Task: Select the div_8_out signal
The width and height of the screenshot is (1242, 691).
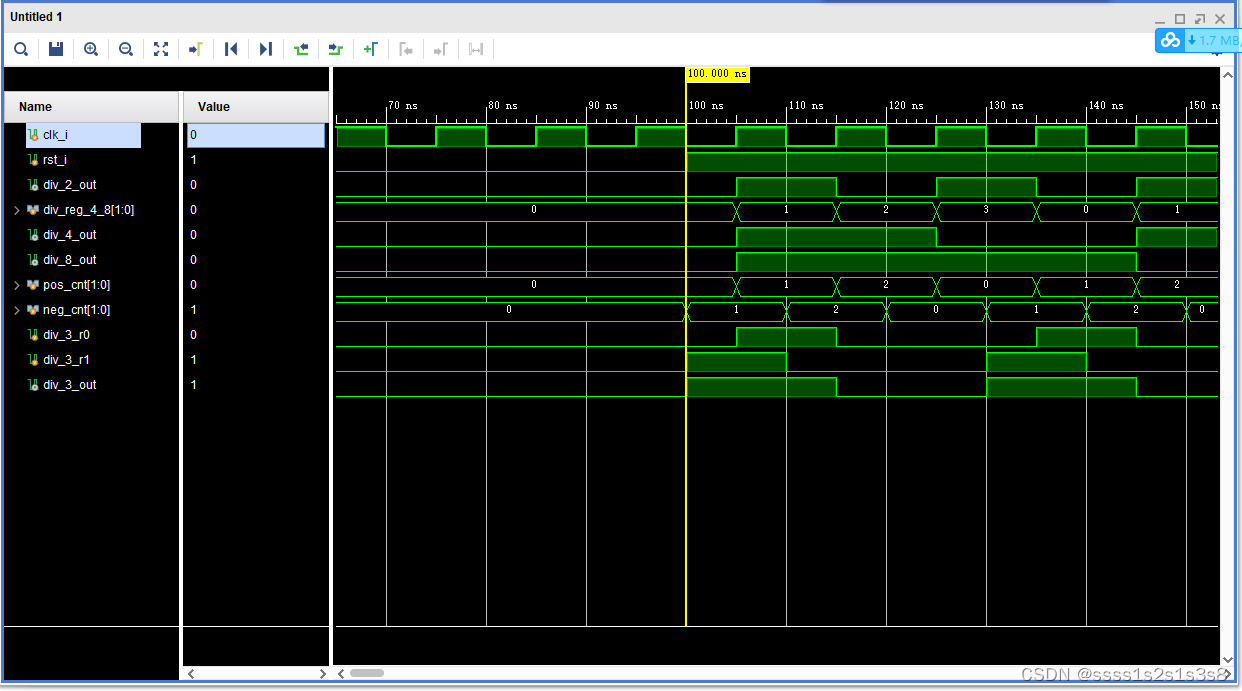Action: click(x=70, y=260)
